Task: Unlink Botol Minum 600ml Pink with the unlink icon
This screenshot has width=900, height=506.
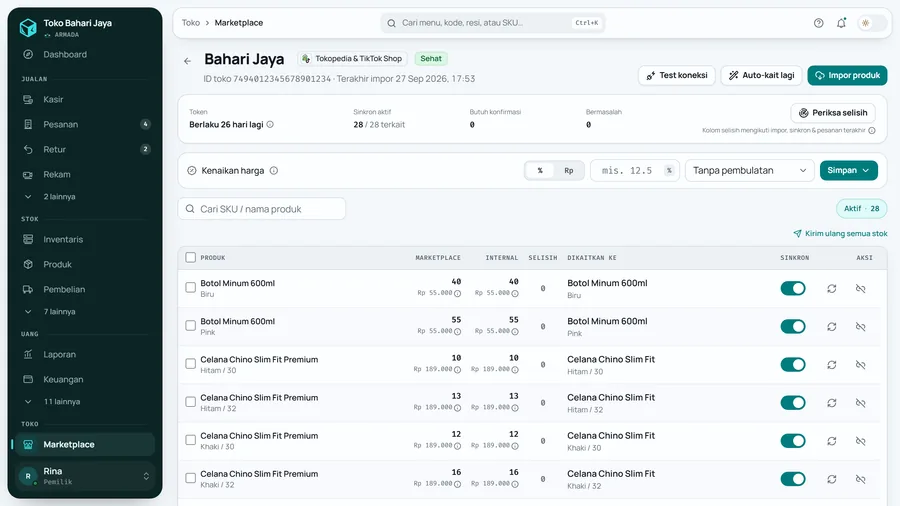Action: 860,326
